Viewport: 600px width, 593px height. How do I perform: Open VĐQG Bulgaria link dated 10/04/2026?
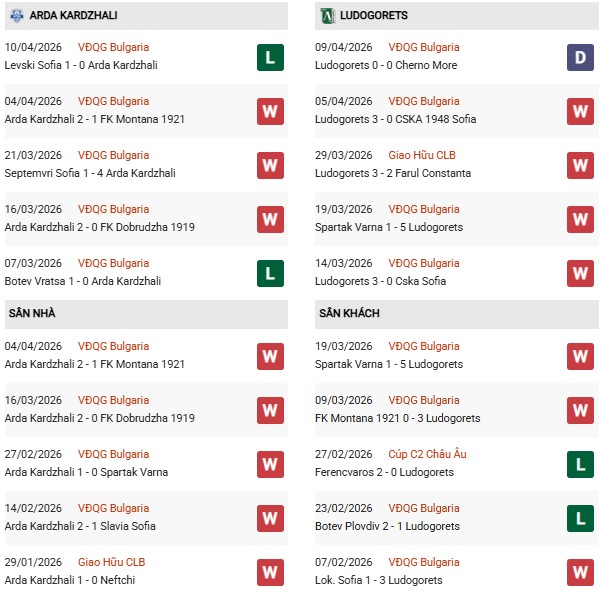[114, 47]
